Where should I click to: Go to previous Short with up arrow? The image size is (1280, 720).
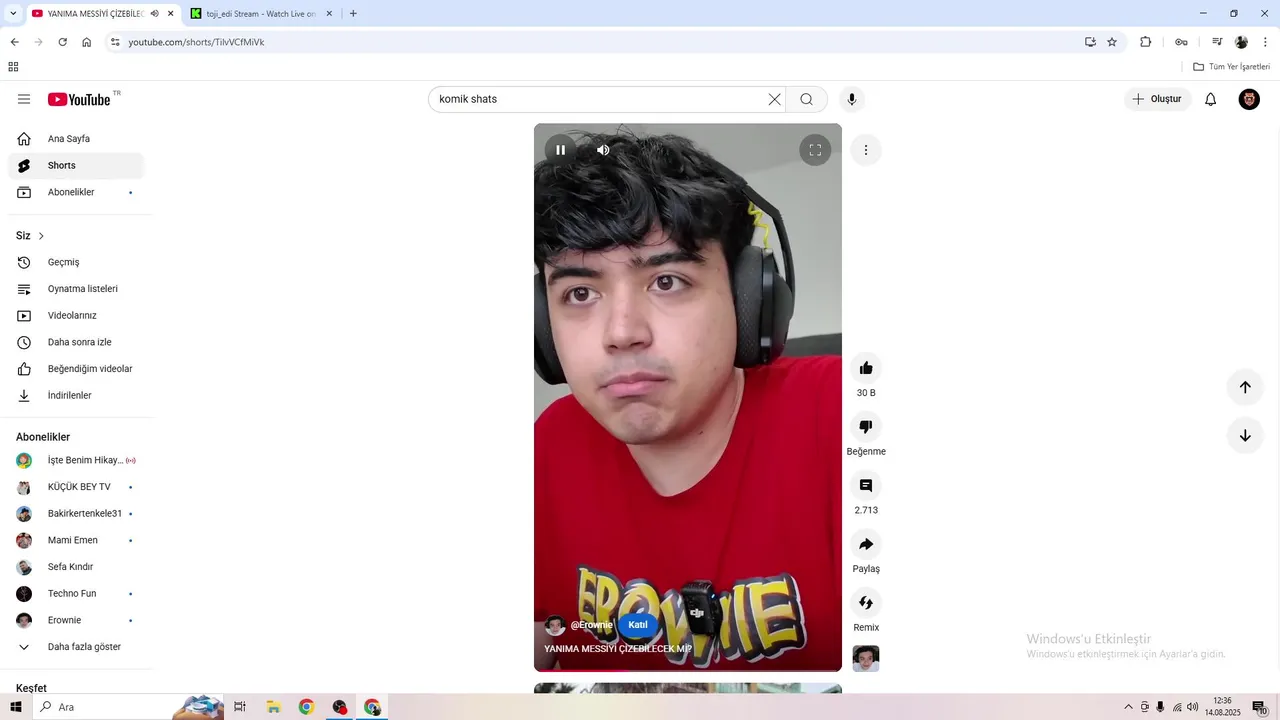pyautogui.click(x=1245, y=387)
